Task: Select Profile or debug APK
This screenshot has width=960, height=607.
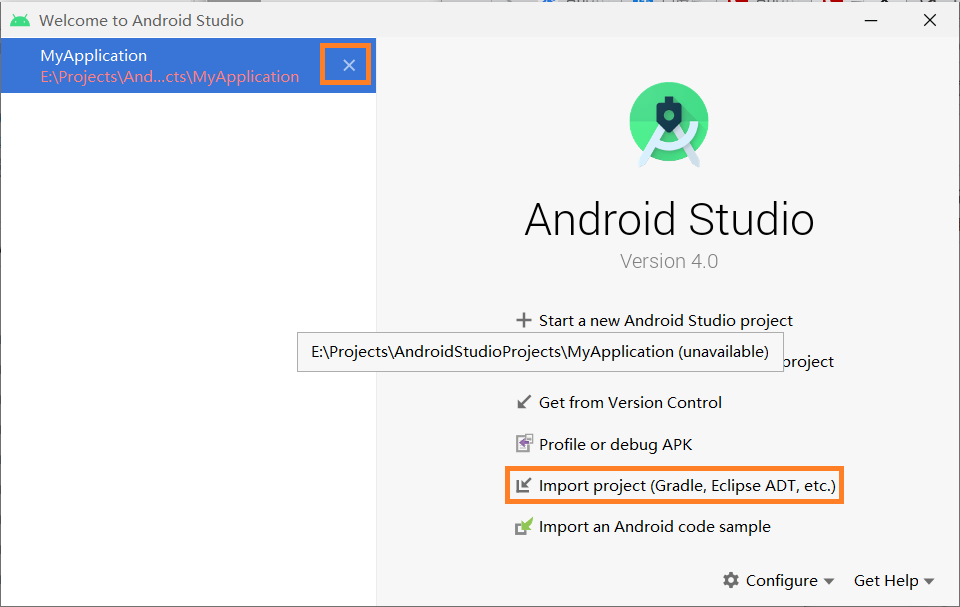Action: [x=615, y=444]
